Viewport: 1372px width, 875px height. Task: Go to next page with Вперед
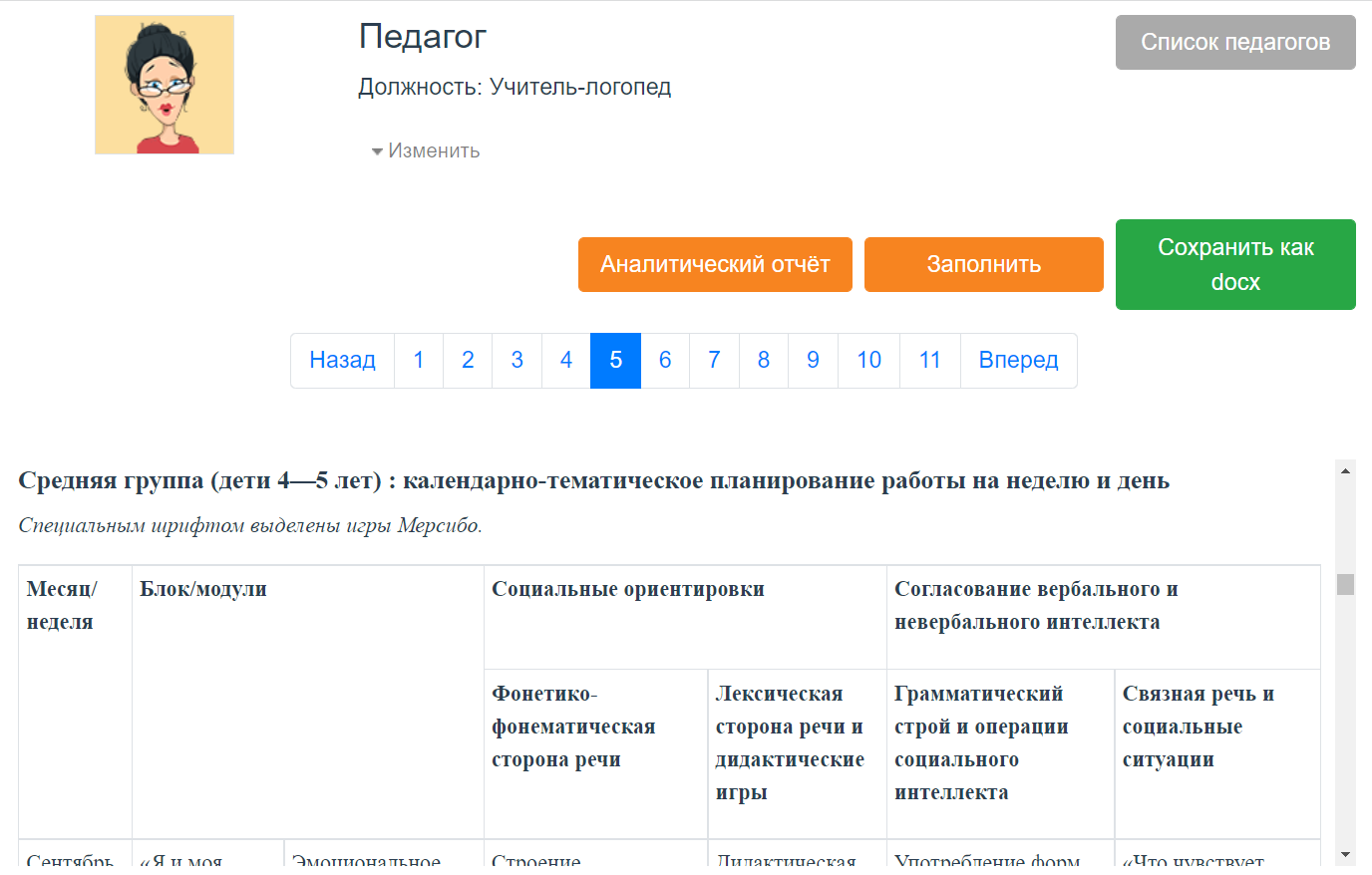click(1018, 360)
